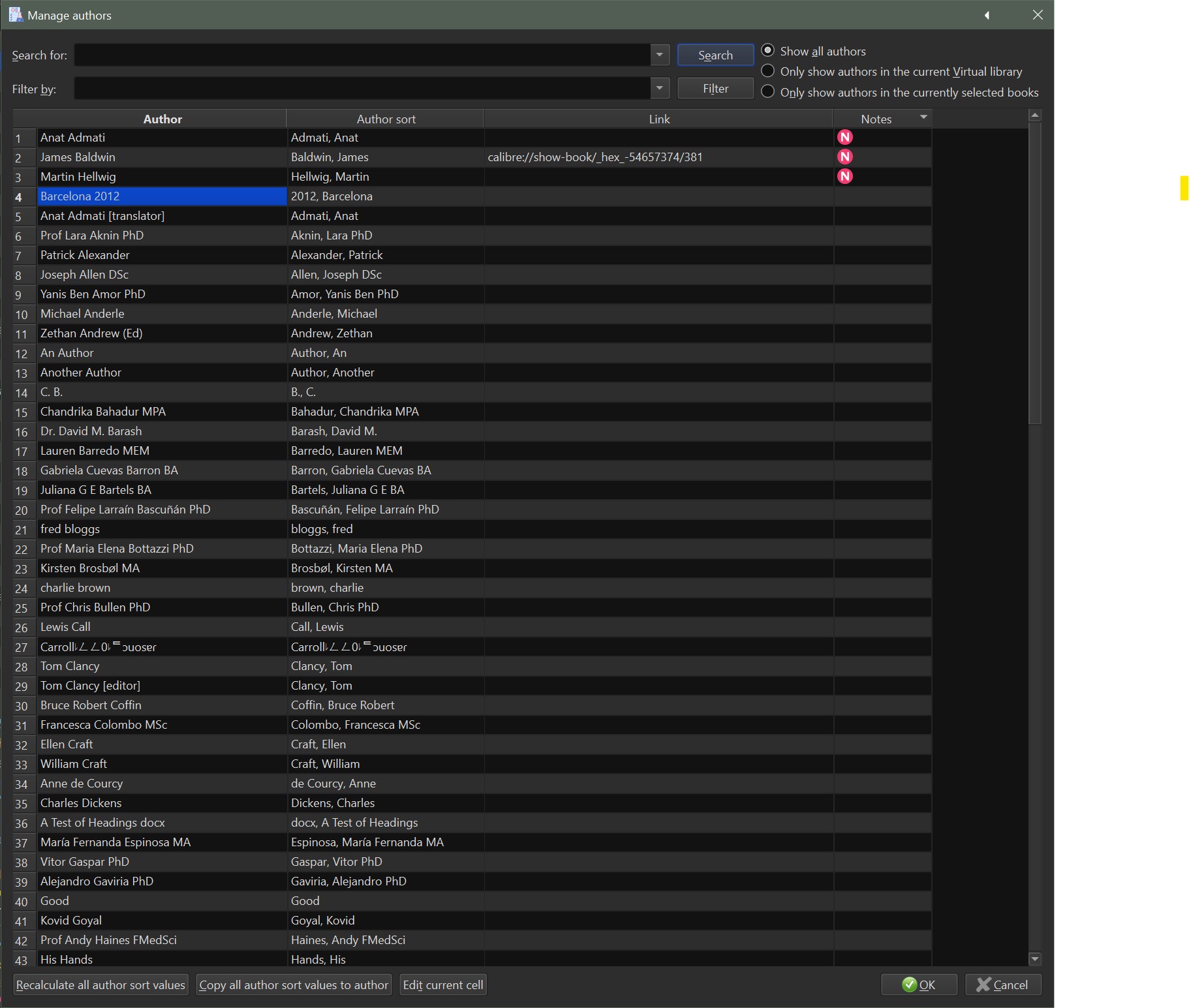Close the Manage authors dialog
1189x1008 pixels.
1038,15
